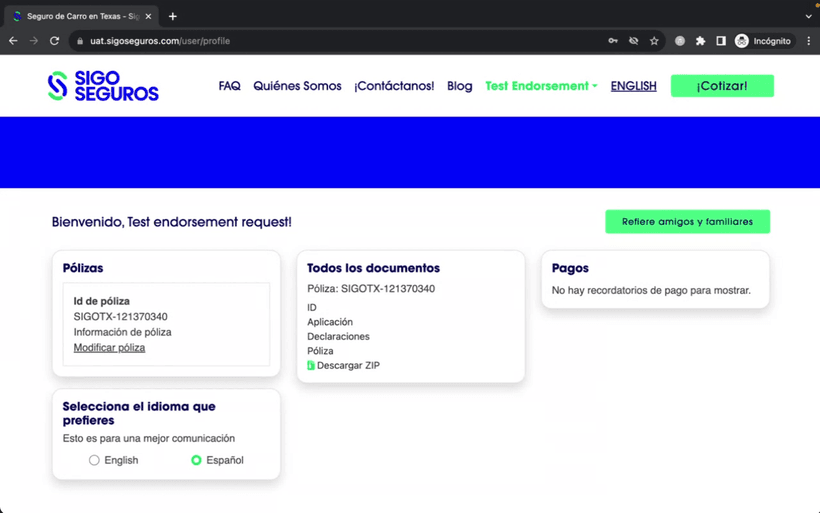Go to the Blog page
Image resolution: width=820 pixels, height=513 pixels.
click(x=459, y=86)
